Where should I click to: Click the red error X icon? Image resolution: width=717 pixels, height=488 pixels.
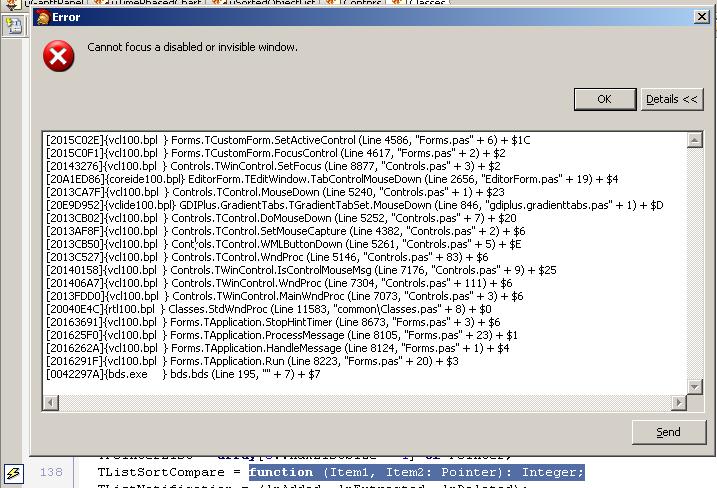click(58, 56)
